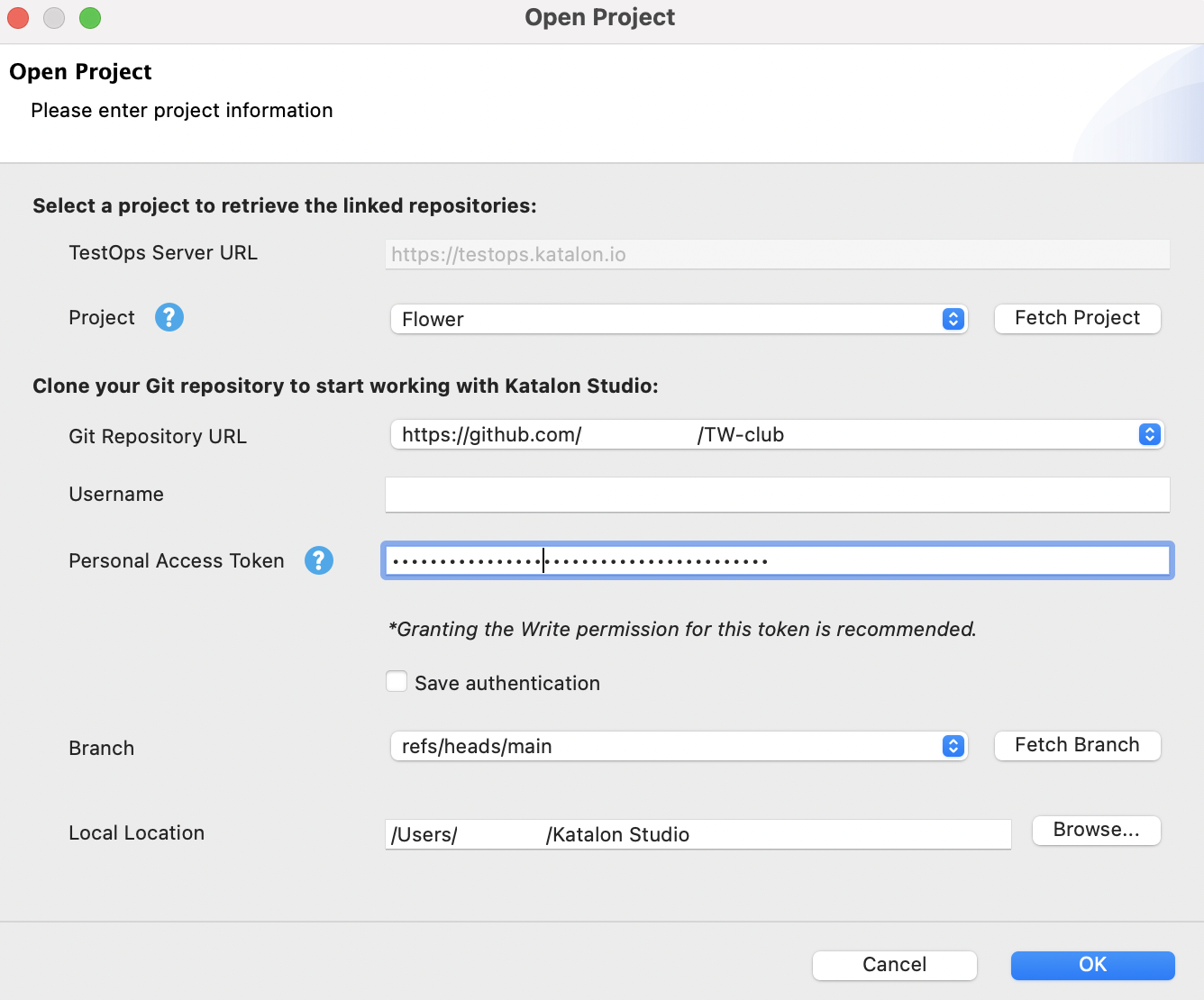Click the 'Please enter project information' text
Screen dimensions: 1204x1000
click(182, 110)
